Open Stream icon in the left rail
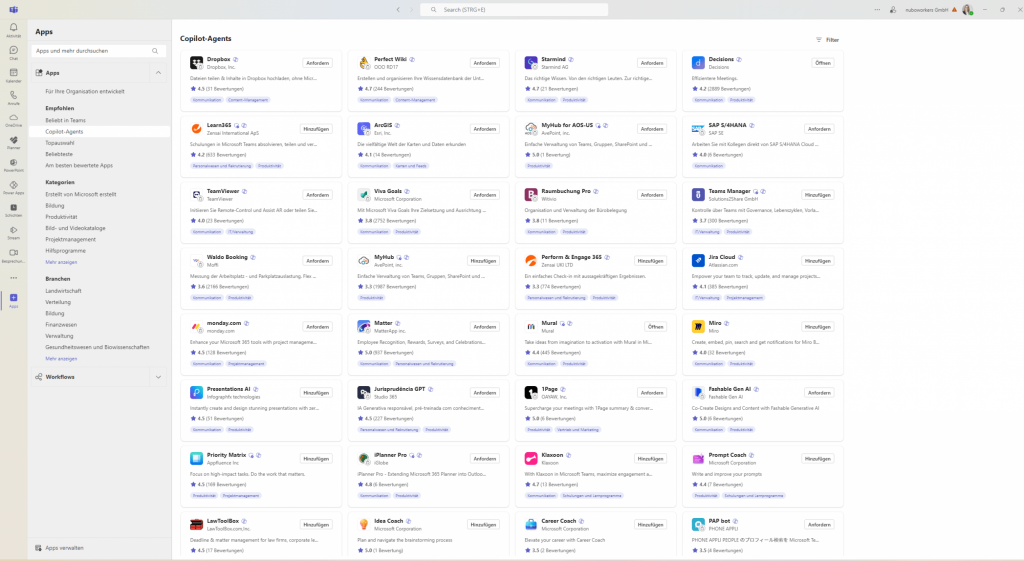 (13, 232)
